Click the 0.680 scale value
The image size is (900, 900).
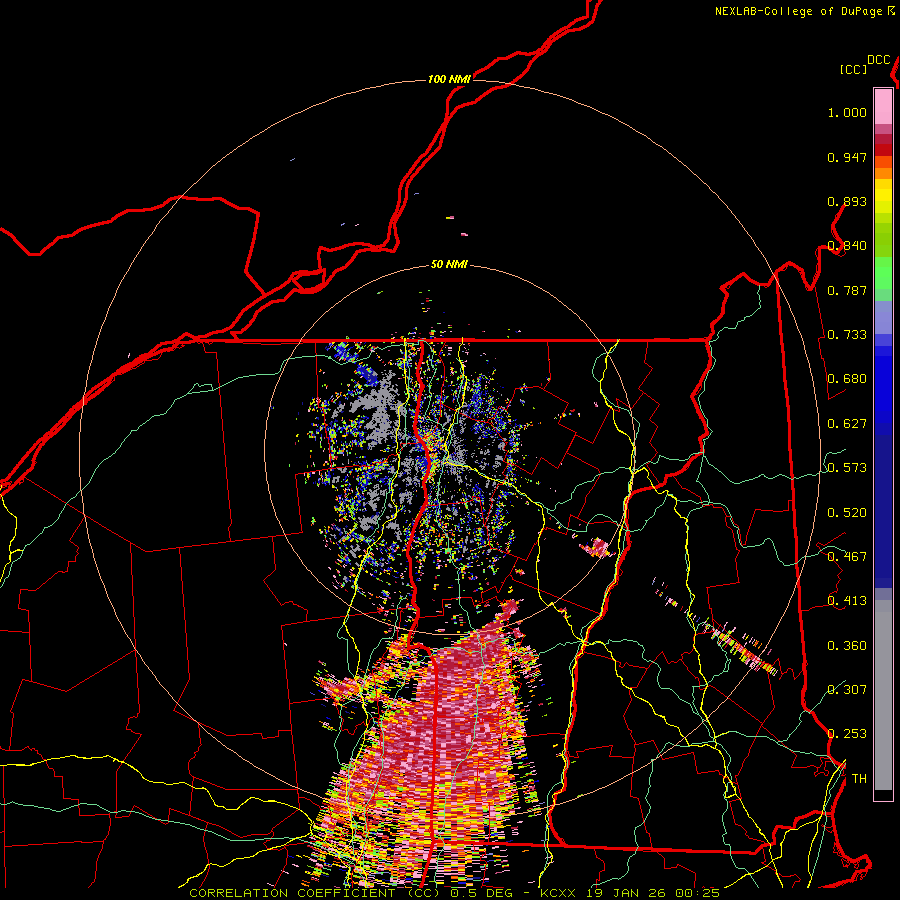pos(847,379)
